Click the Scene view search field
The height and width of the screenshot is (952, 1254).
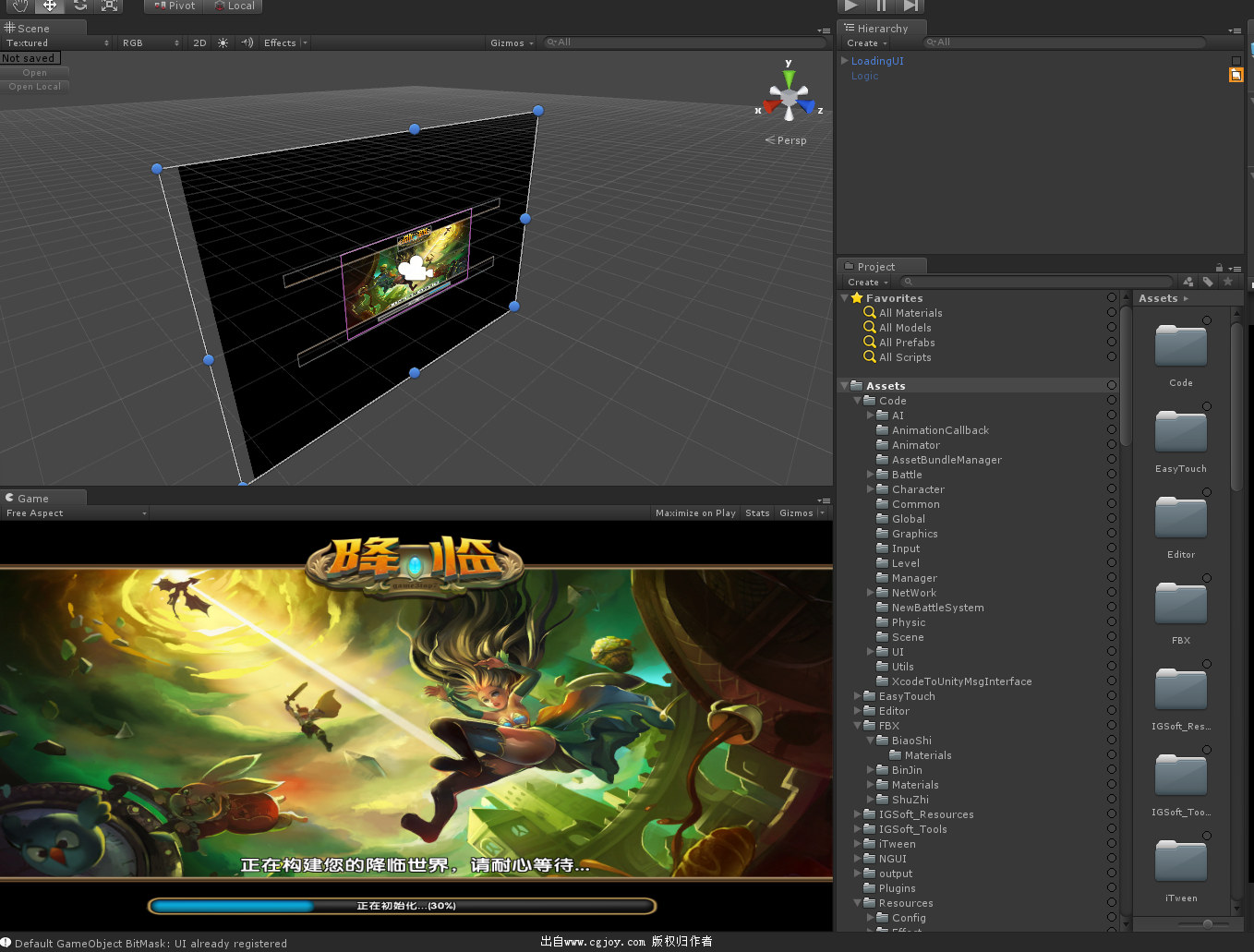click(683, 42)
